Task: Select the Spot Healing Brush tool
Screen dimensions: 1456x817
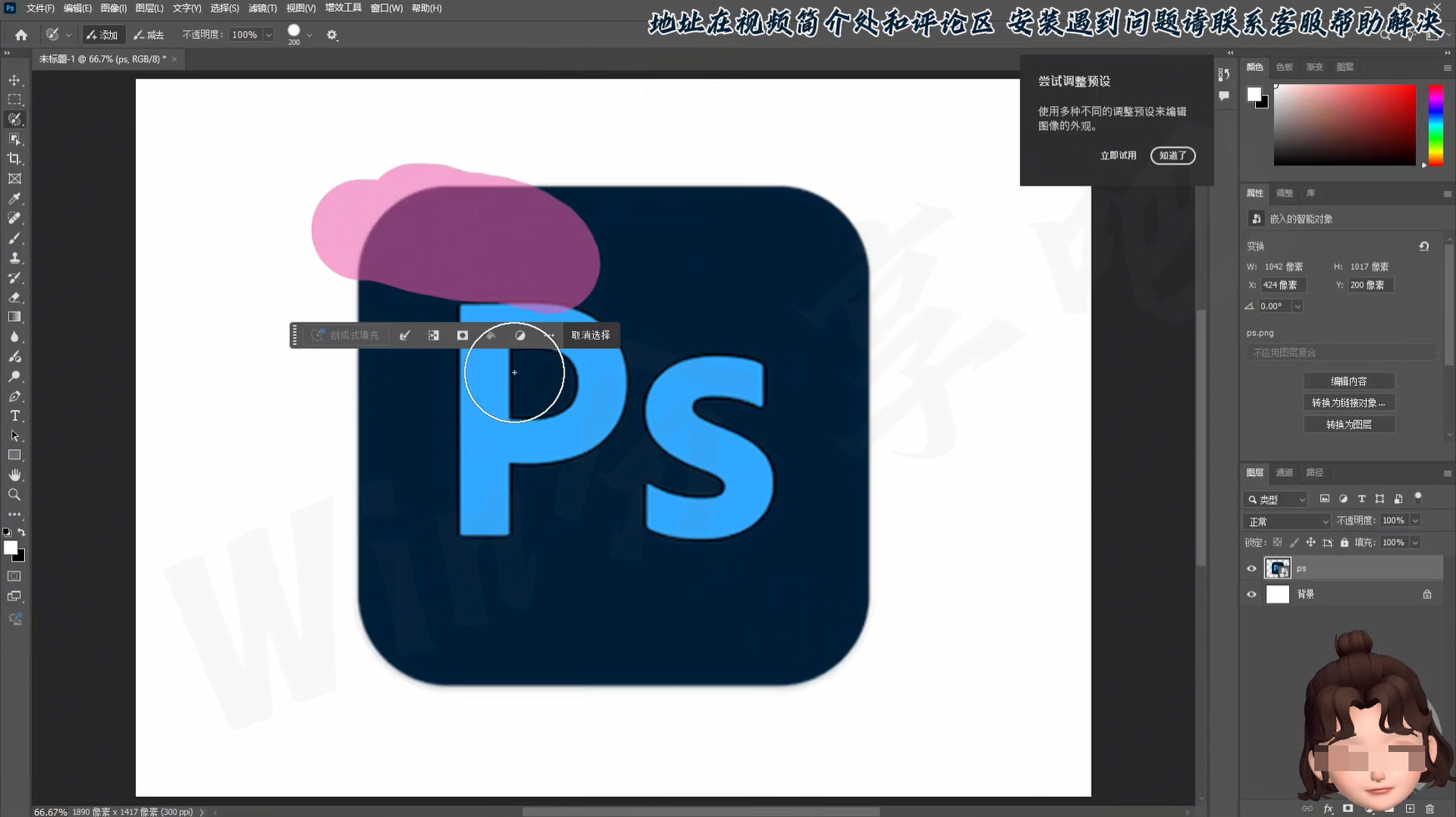Action: (x=14, y=218)
